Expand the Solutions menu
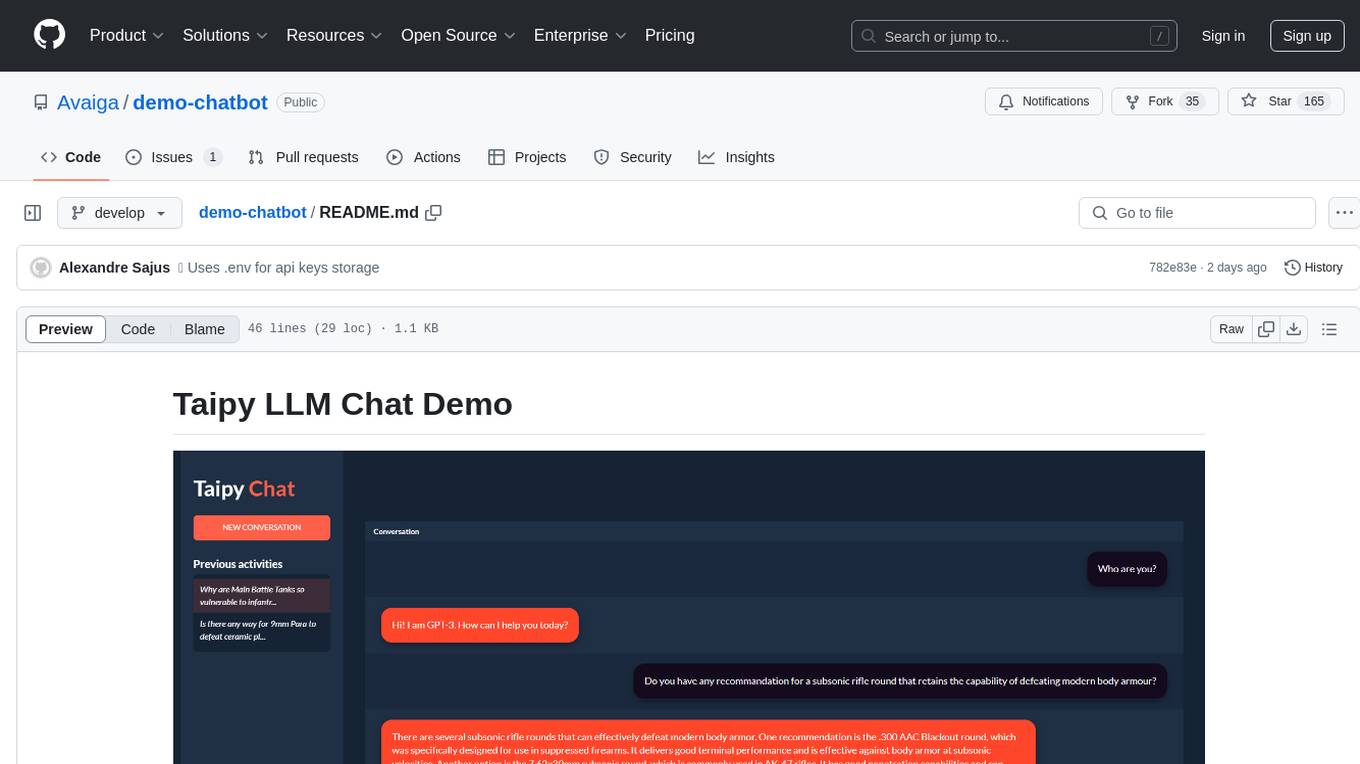The image size is (1360, 764). tap(225, 35)
